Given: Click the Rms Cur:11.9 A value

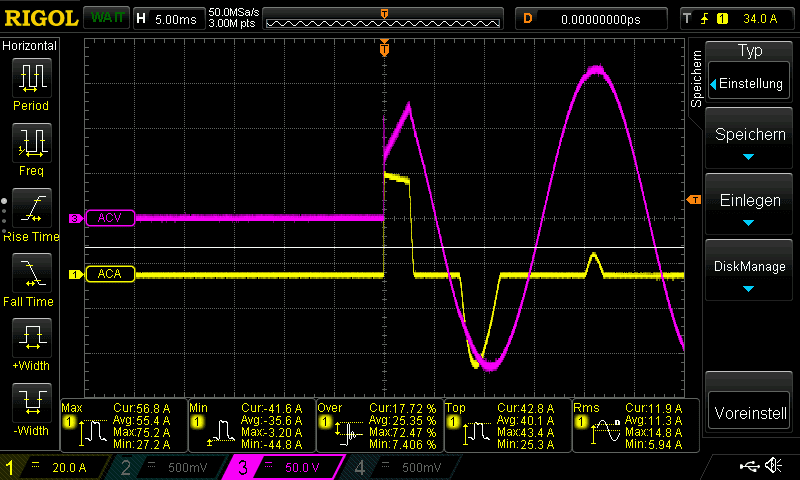Looking at the screenshot, I should (x=654, y=409).
